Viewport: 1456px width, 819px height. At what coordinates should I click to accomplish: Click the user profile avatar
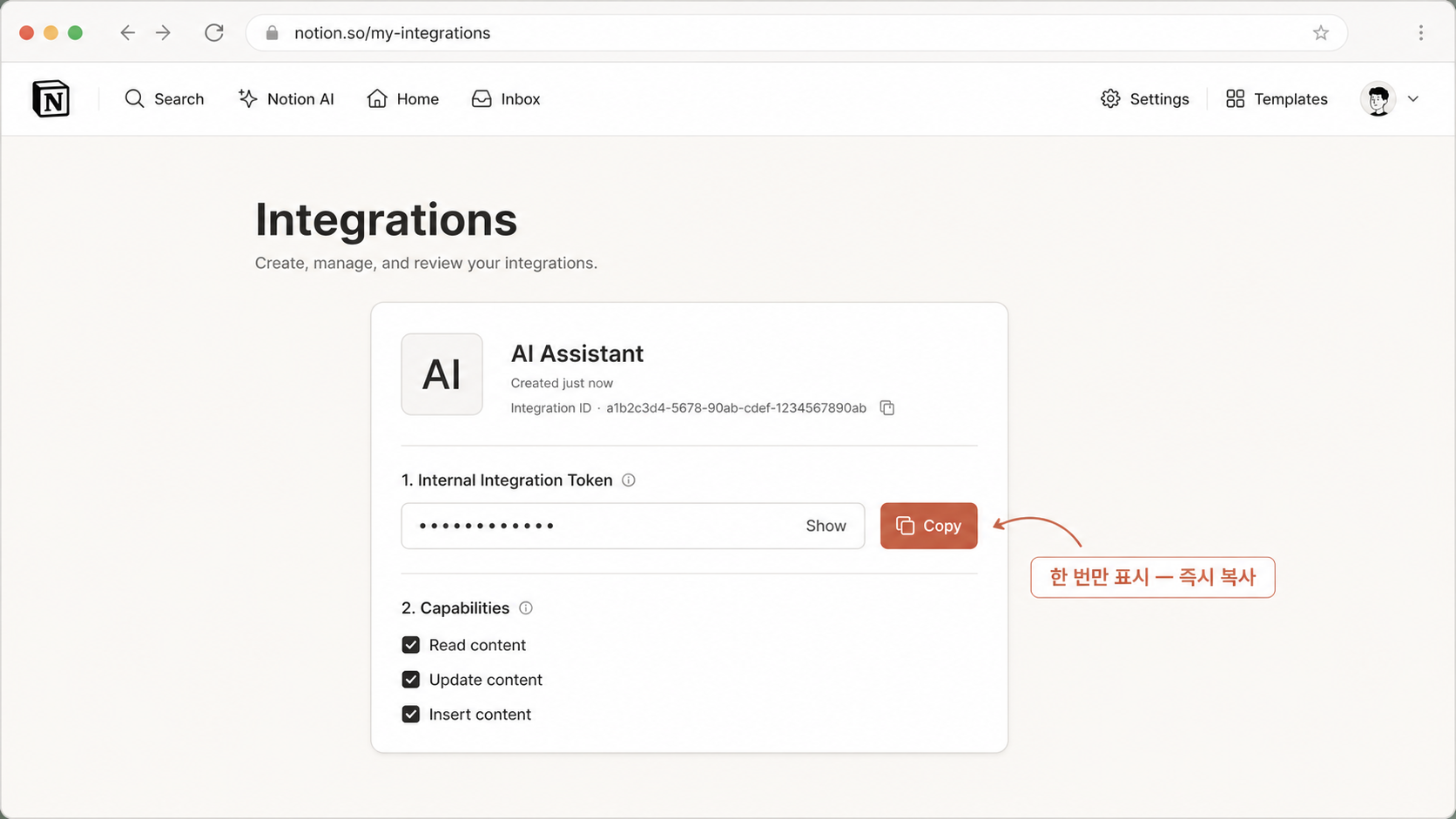click(1378, 99)
